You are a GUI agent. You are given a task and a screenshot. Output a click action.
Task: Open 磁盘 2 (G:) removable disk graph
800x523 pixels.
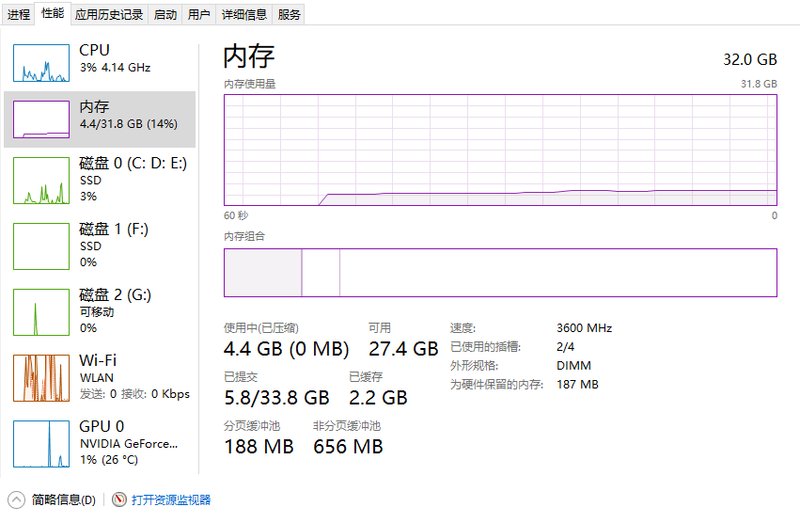(41, 312)
